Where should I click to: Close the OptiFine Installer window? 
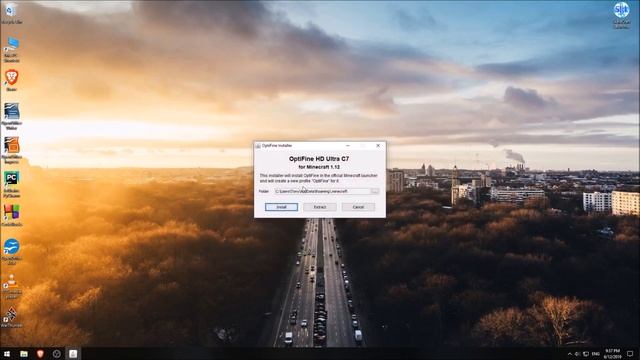coord(378,146)
